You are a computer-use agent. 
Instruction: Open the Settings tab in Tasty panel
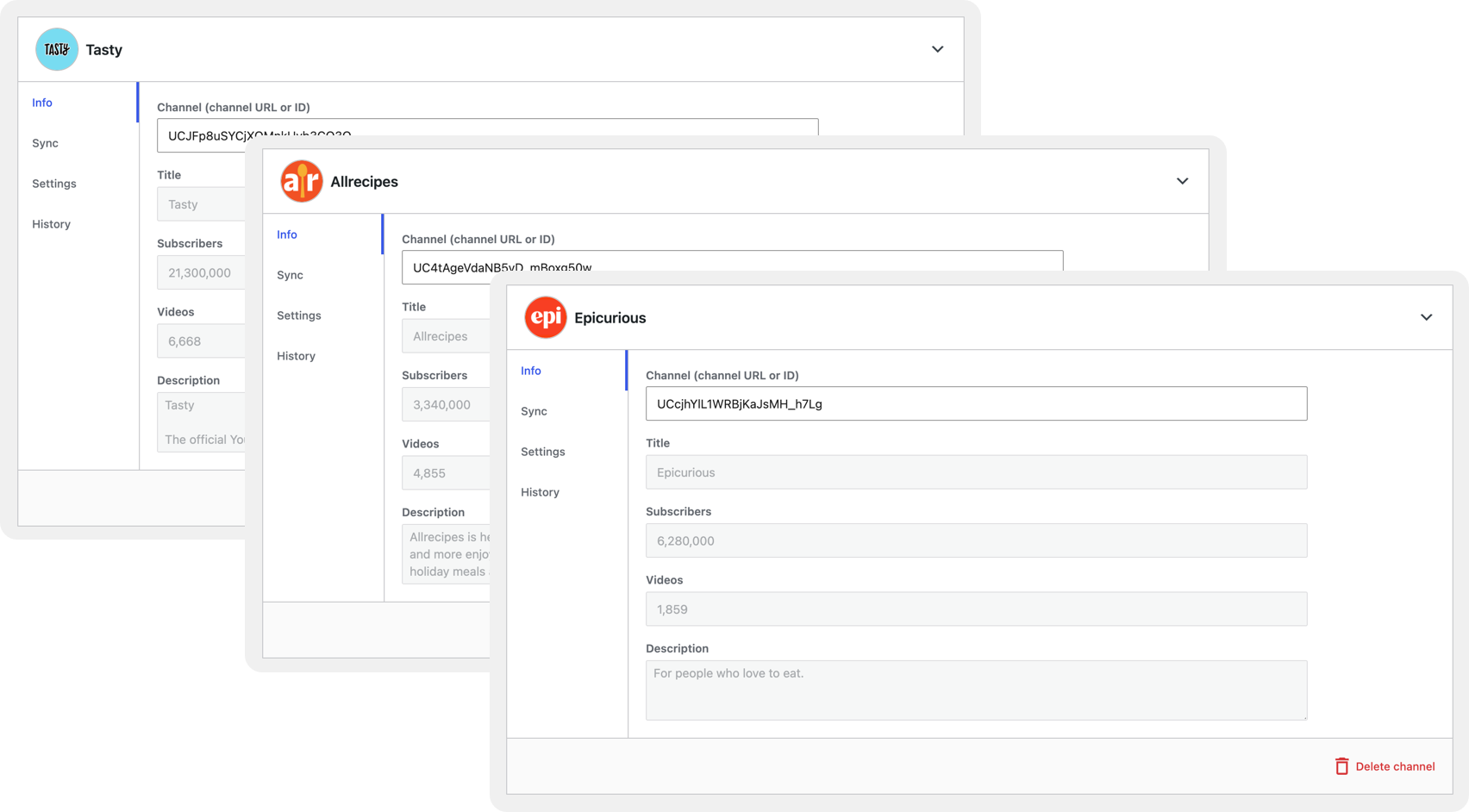tap(54, 184)
